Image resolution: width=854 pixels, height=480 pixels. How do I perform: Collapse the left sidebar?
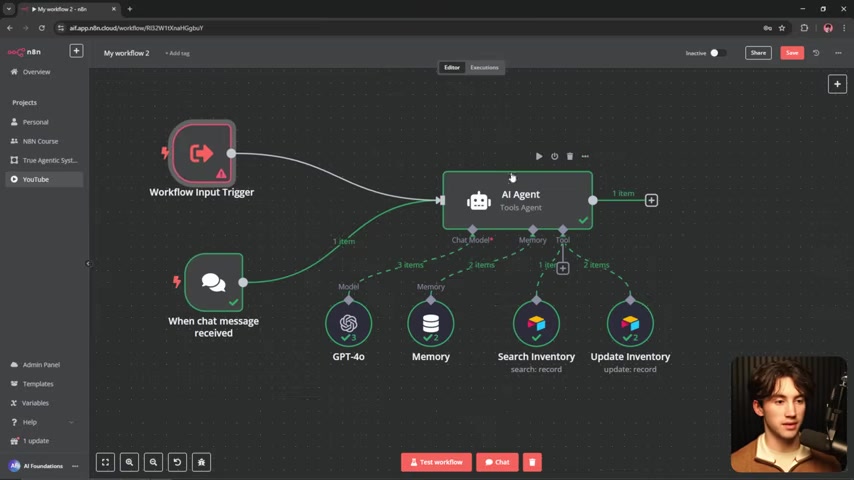pos(88,264)
